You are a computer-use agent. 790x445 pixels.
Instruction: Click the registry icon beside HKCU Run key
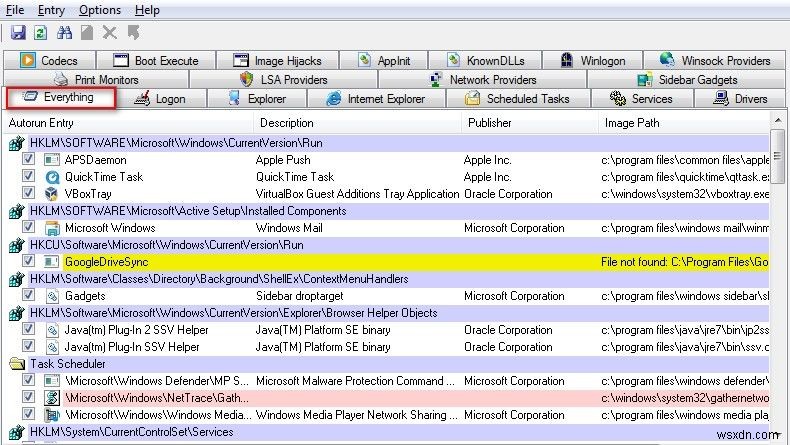[16, 245]
